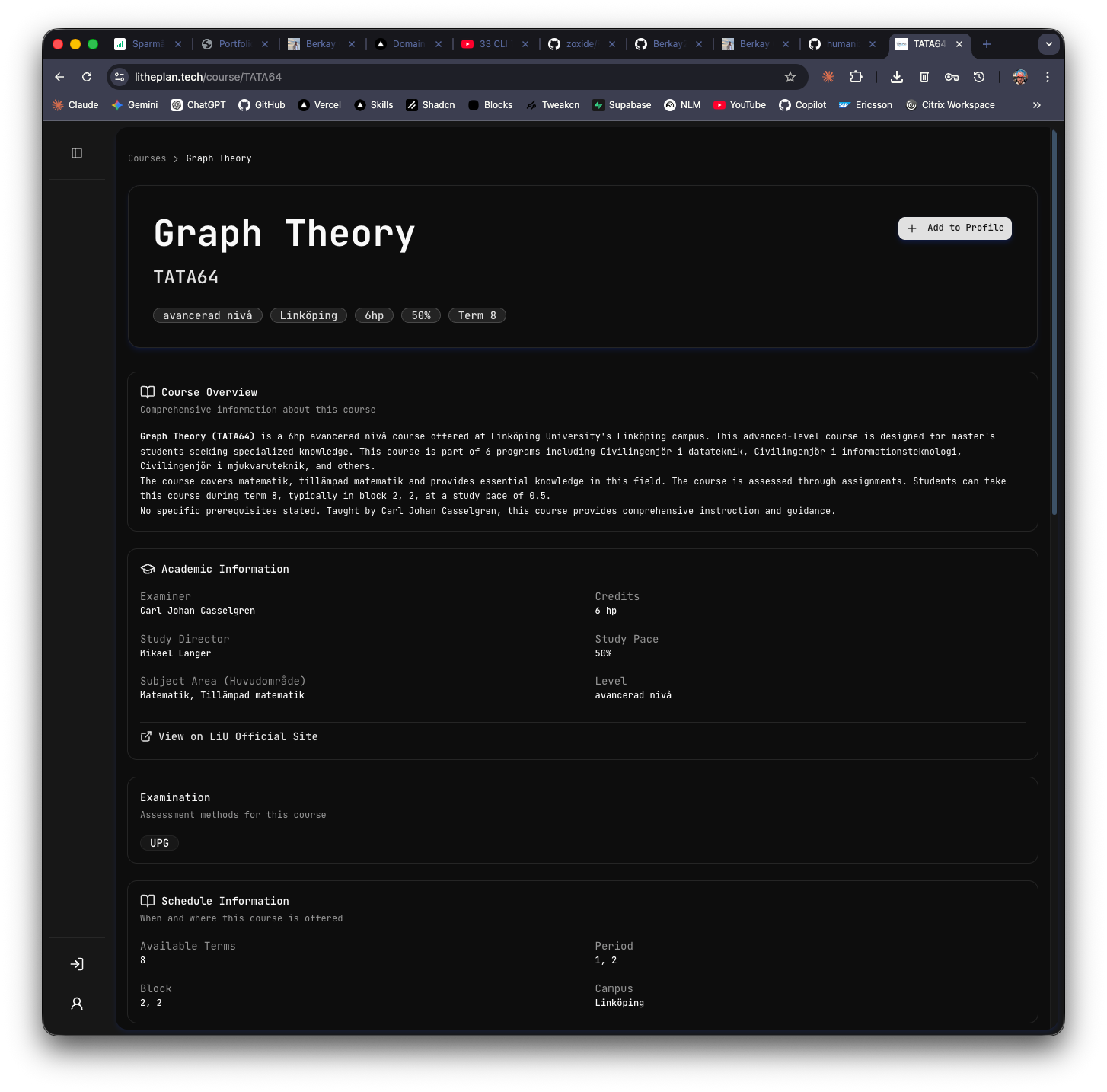Open the Supabase bookmark

click(621, 104)
